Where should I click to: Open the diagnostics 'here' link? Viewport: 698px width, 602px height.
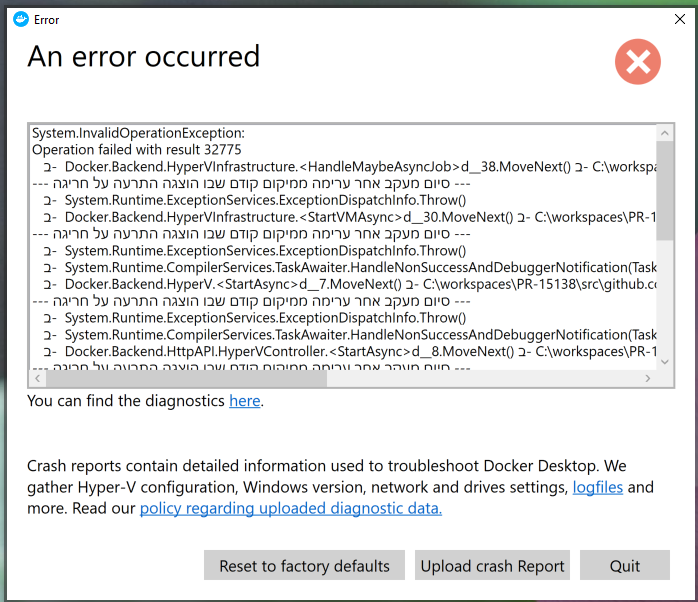pyautogui.click(x=244, y=401)
